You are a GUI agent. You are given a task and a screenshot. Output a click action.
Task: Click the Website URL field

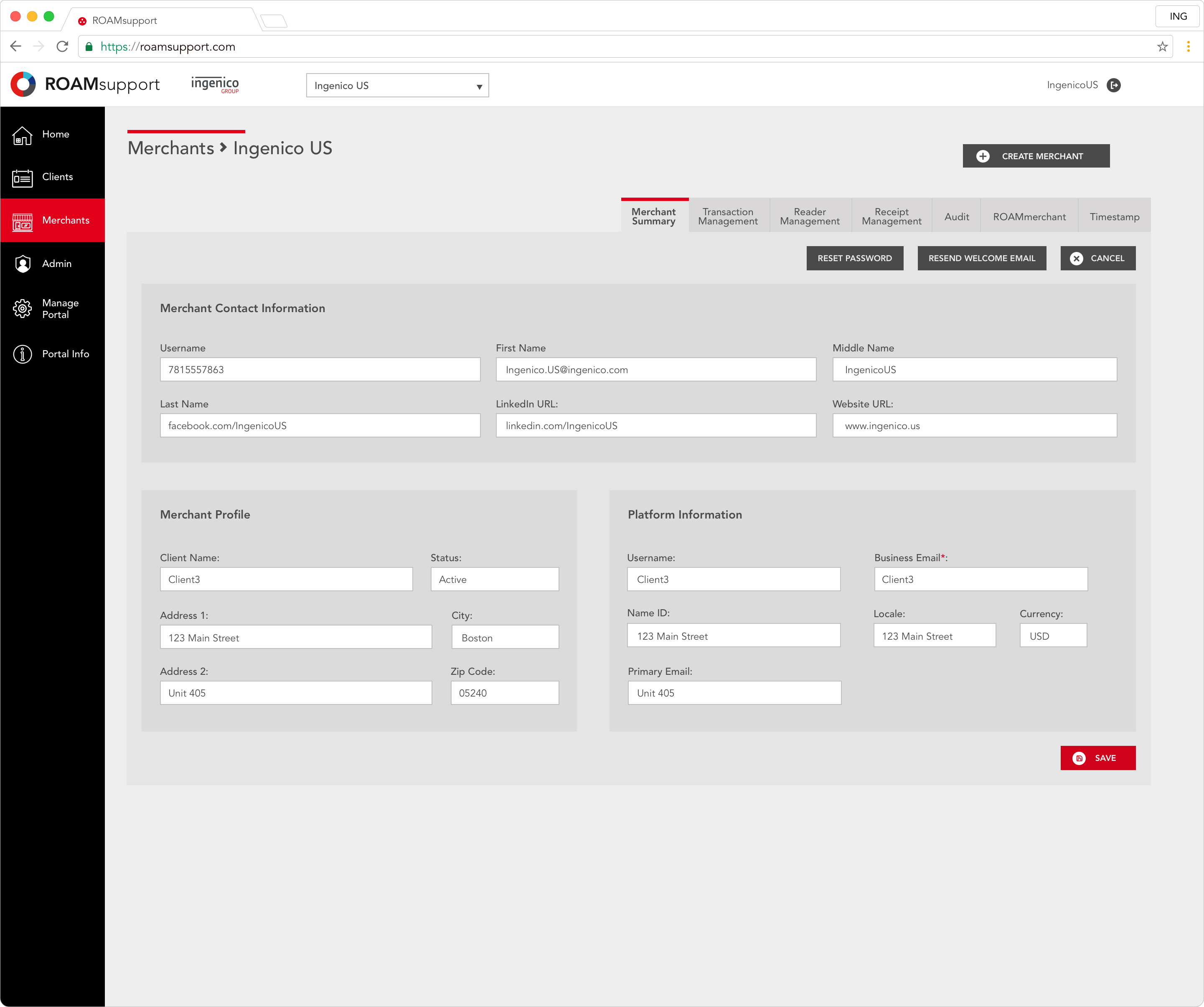click(975, 426)
